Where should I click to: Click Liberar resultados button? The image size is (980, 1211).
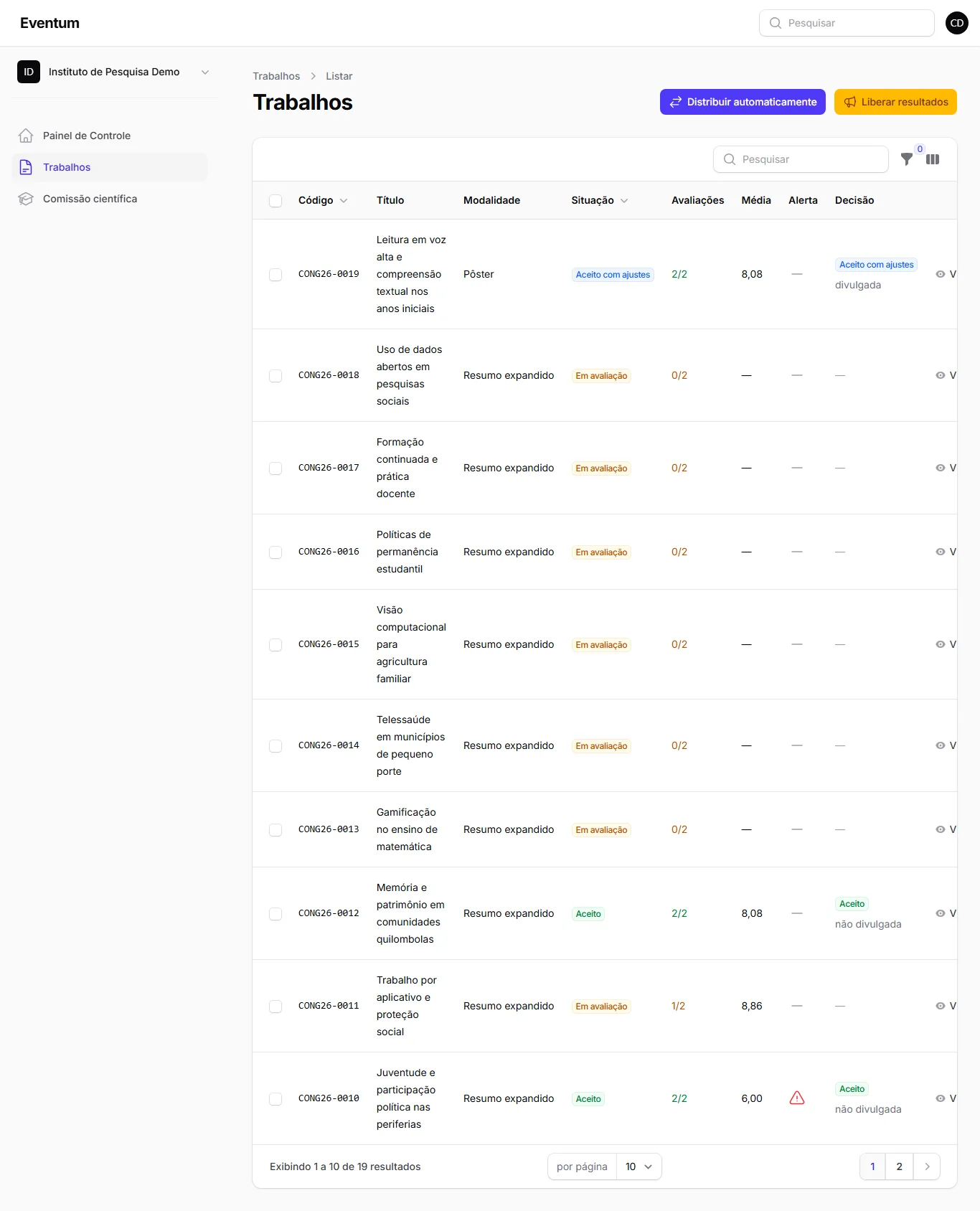(x=895, y=102)
